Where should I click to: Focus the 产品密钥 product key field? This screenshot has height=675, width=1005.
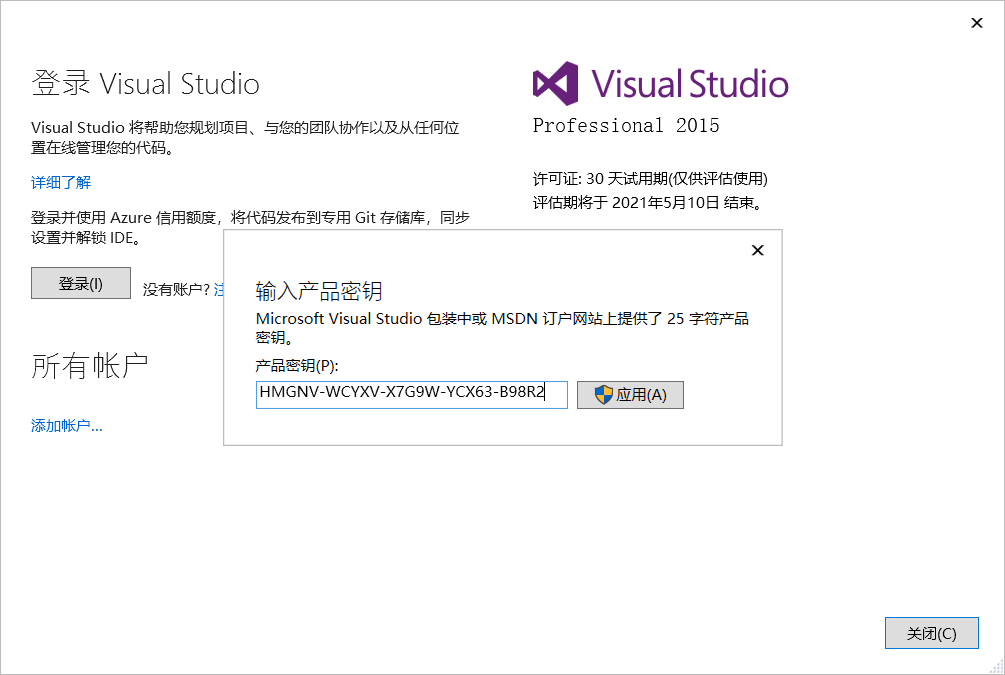coord(411,395)
